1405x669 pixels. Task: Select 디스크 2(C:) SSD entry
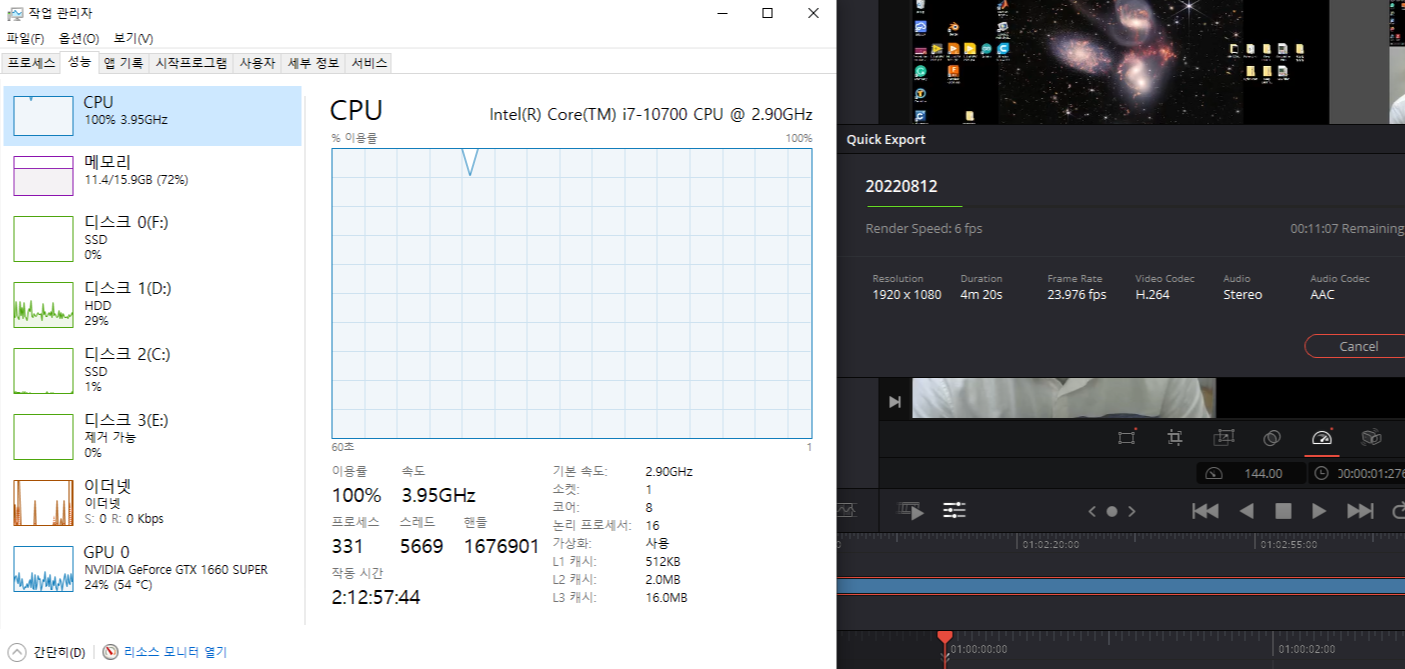152,370
